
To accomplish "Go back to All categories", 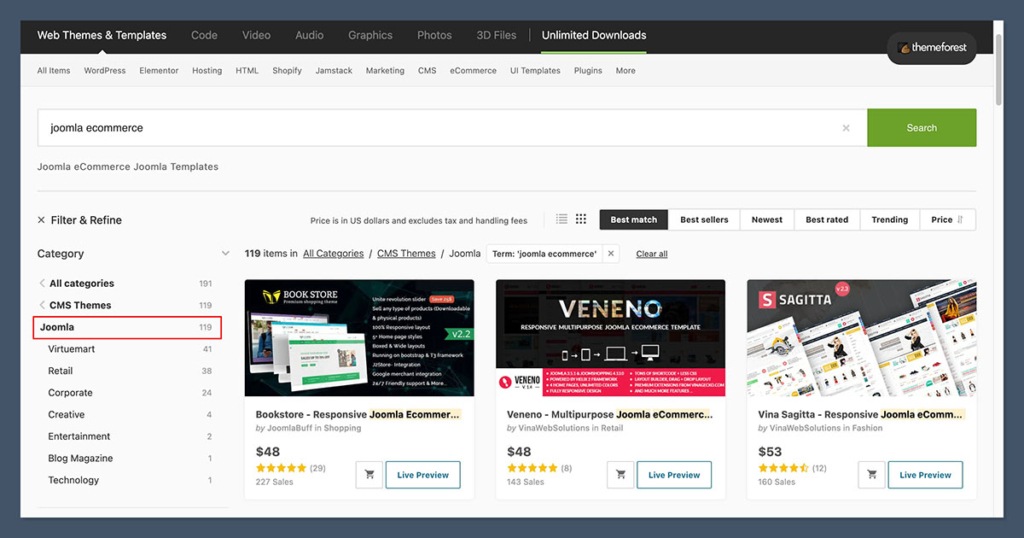I will [81, 284].
